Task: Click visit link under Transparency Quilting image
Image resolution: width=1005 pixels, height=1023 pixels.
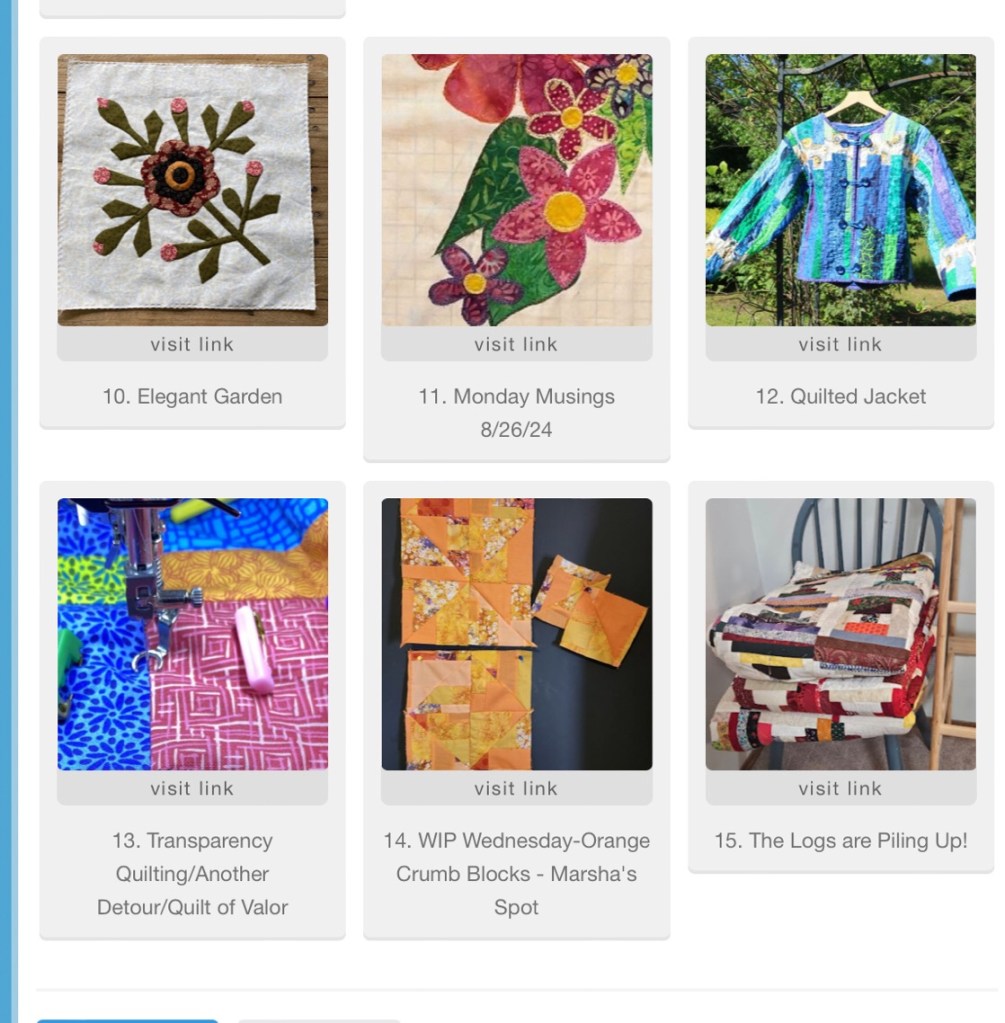Action: pyautogui.click(x=193, y=788)
